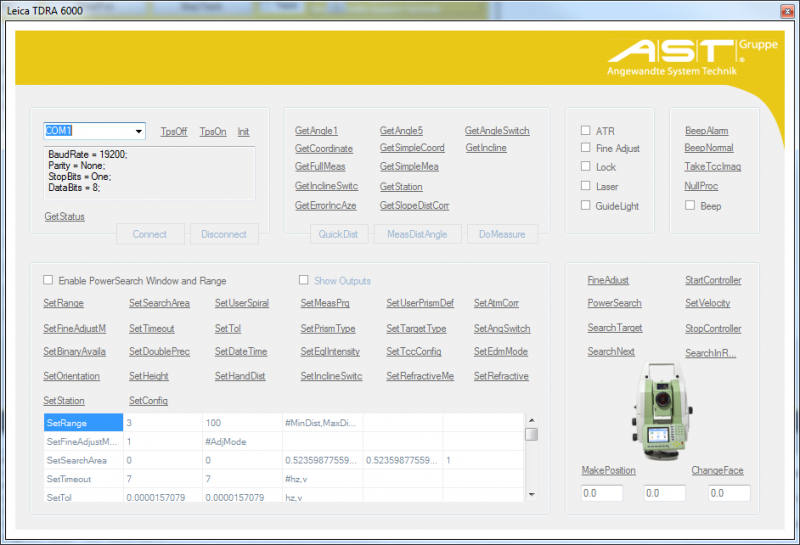Click the first 0.0 position input field
800x545 pixels.
(602, 493)
